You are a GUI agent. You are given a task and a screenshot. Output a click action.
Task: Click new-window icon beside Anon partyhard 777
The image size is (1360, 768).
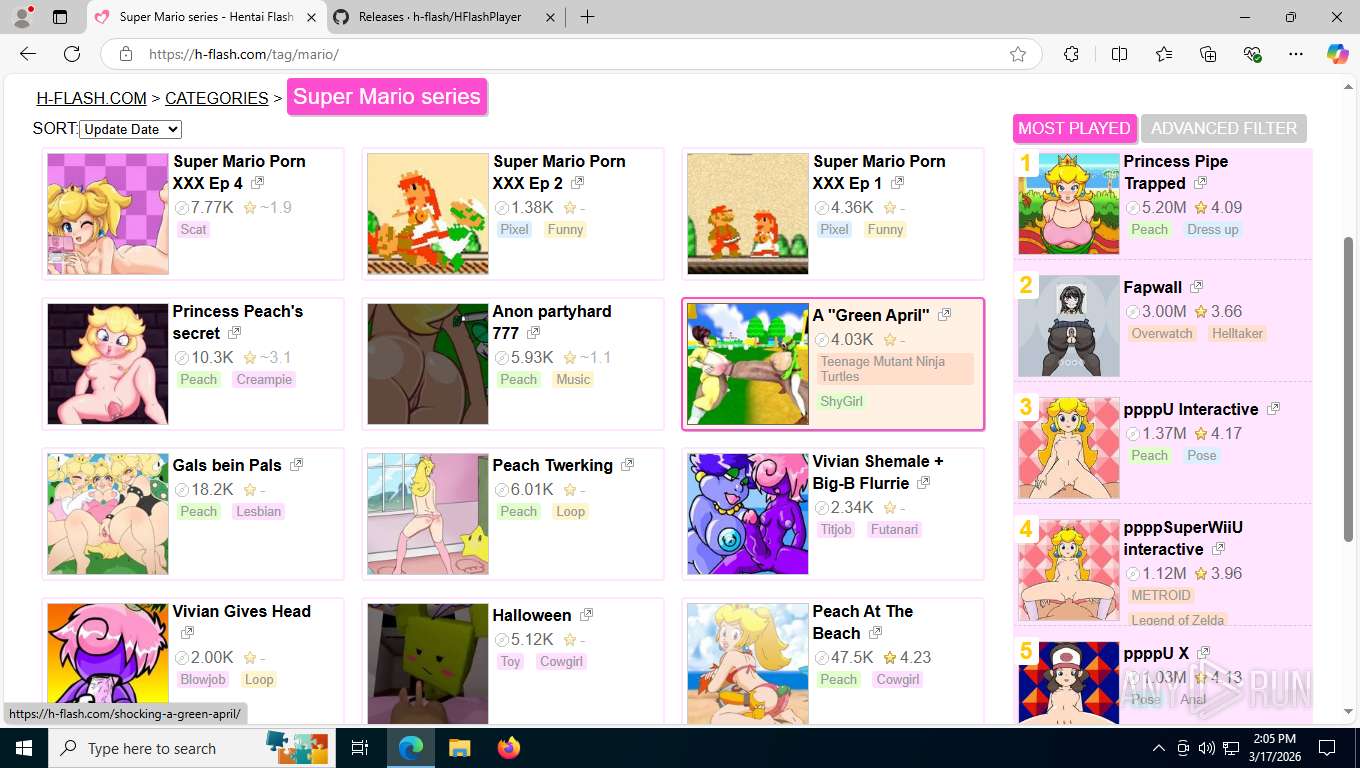533,333
